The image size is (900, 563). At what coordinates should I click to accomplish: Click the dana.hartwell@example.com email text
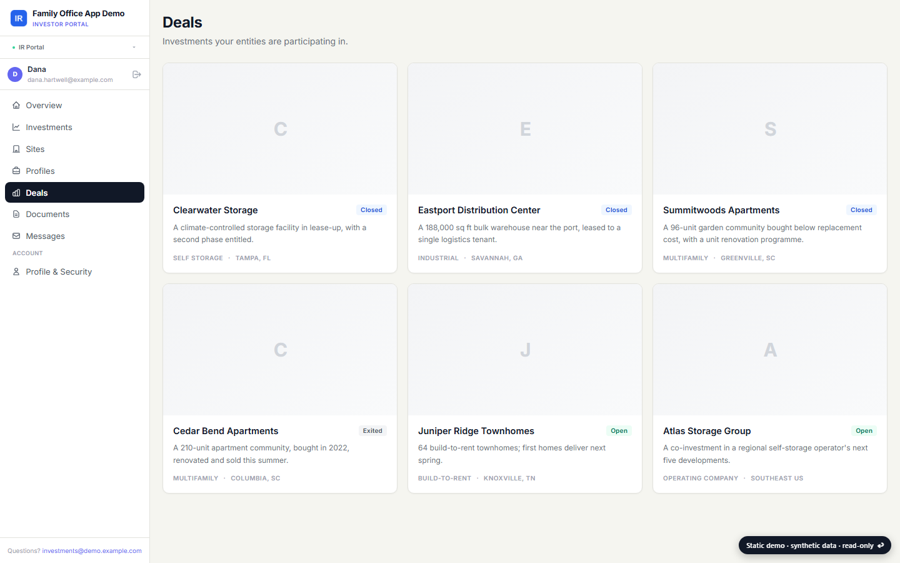pos(70,80)
